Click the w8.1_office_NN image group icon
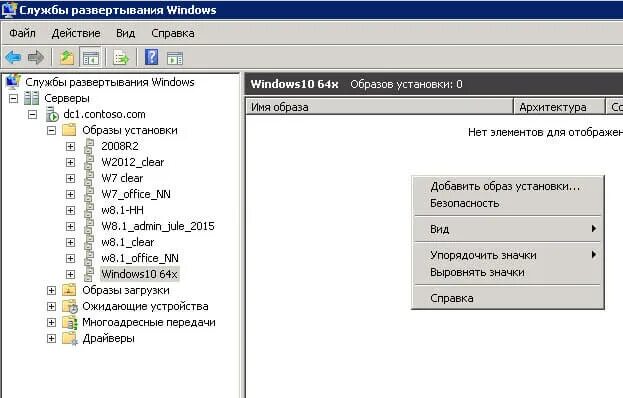Image resolution: width=623 pixels, height=398 pixels. tap(89, 258)
